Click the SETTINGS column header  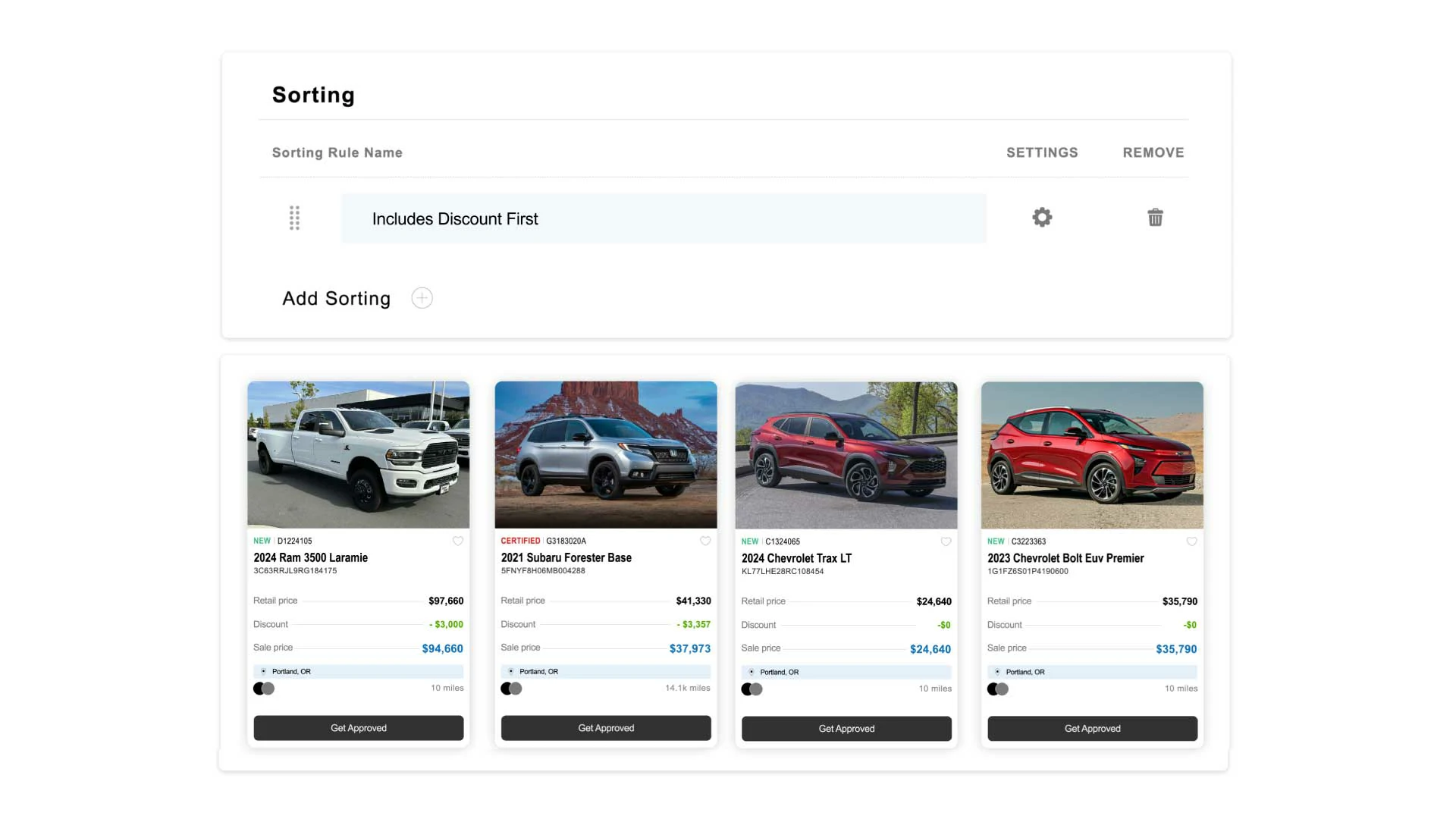[x=1042, y=152]
